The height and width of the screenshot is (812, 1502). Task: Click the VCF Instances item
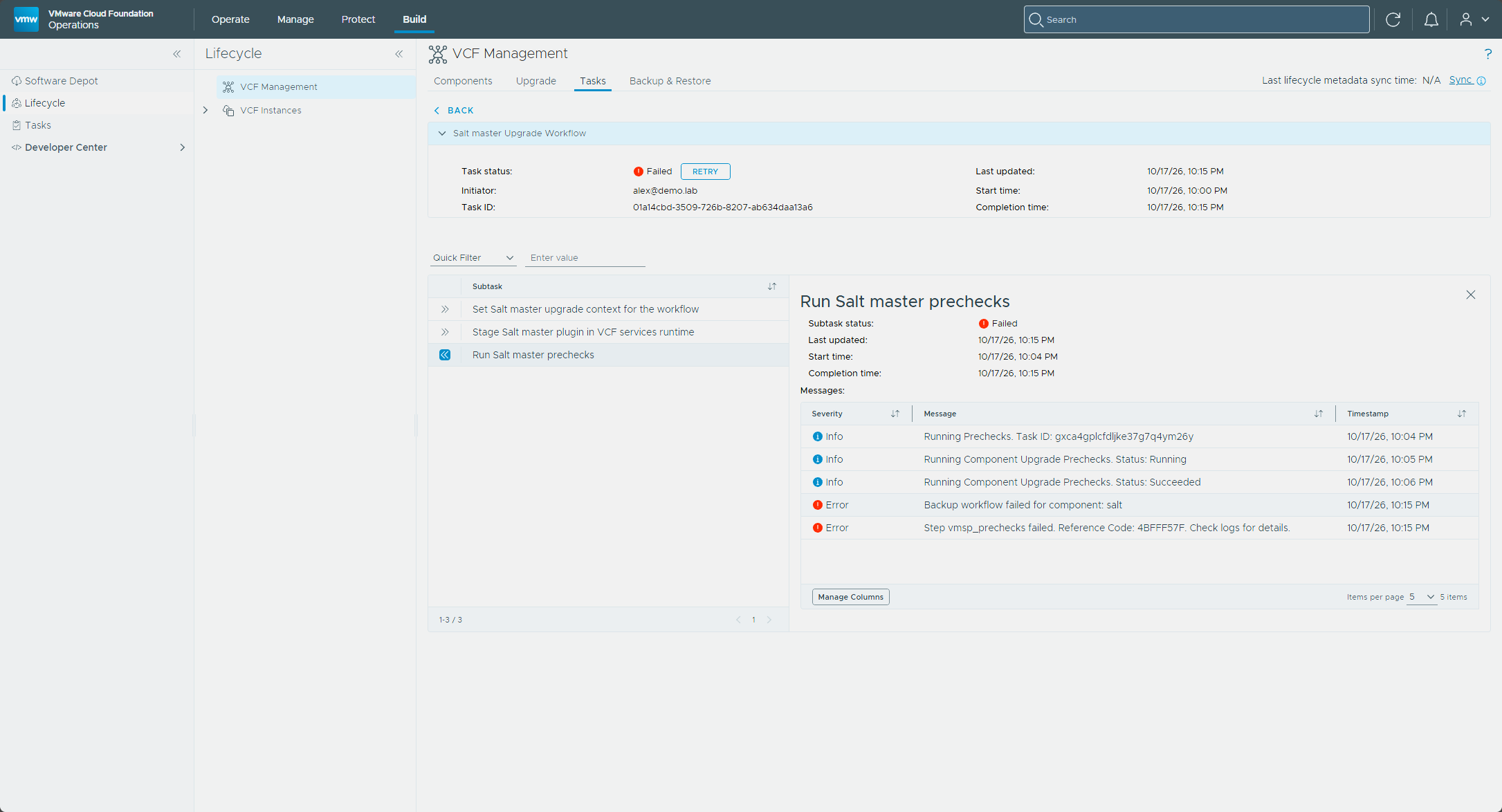tap(271, 111)
